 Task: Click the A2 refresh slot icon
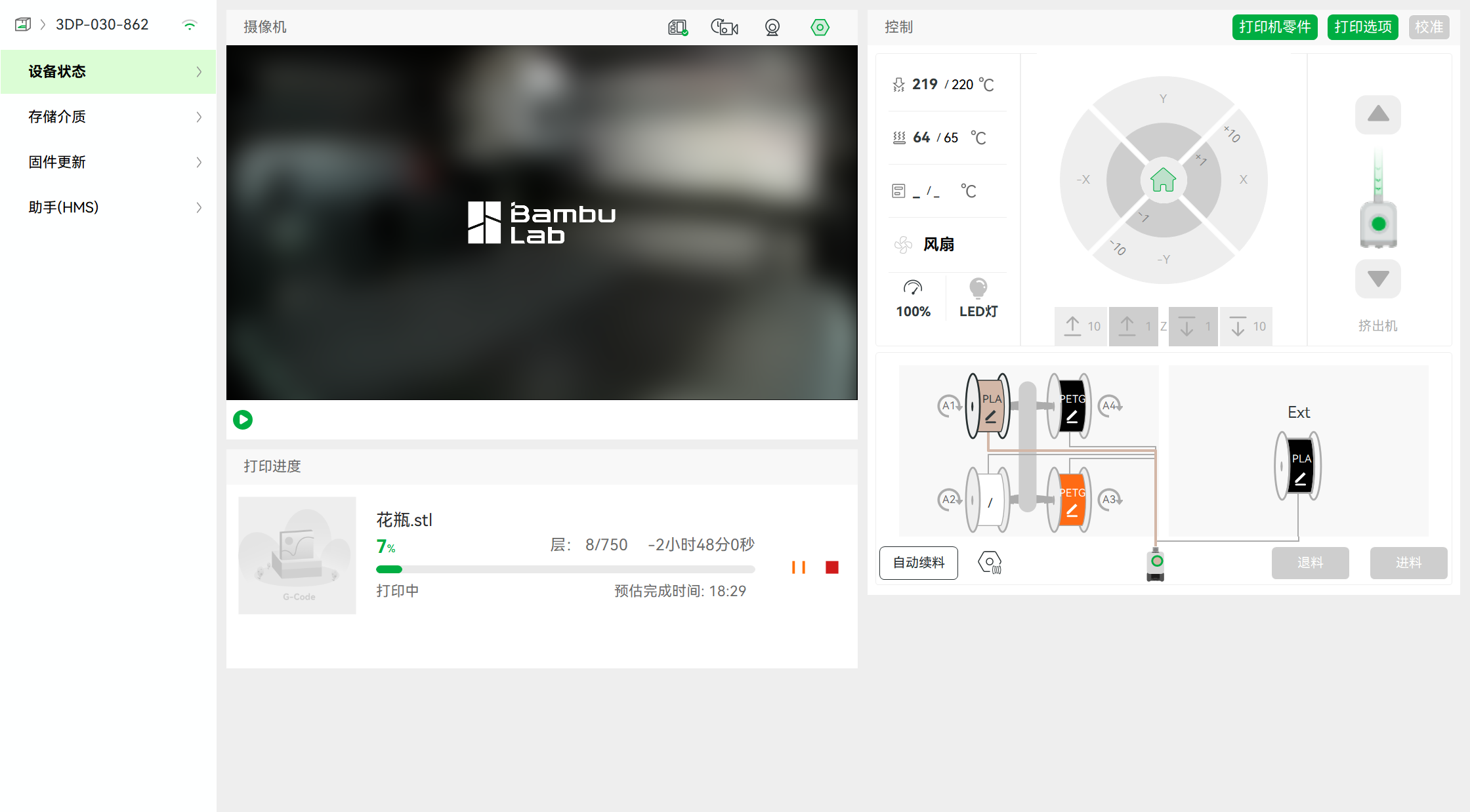click(x=950, y=500)
